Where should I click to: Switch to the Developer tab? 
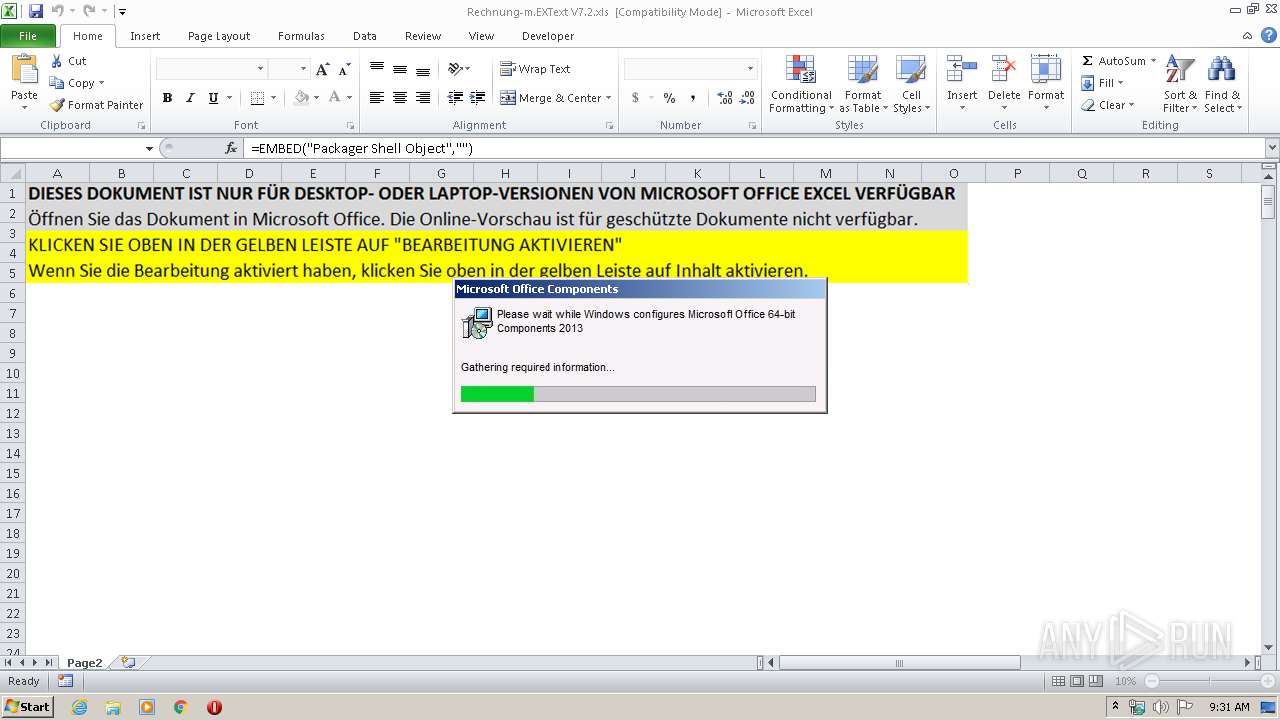[x=548, y=36]
